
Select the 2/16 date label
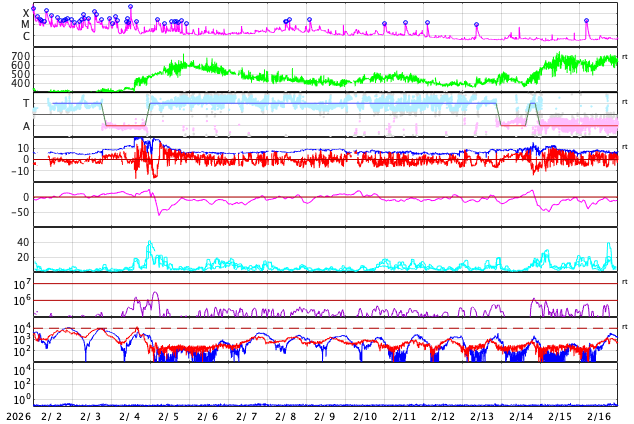pyautogui.click(x=599, y=416)
